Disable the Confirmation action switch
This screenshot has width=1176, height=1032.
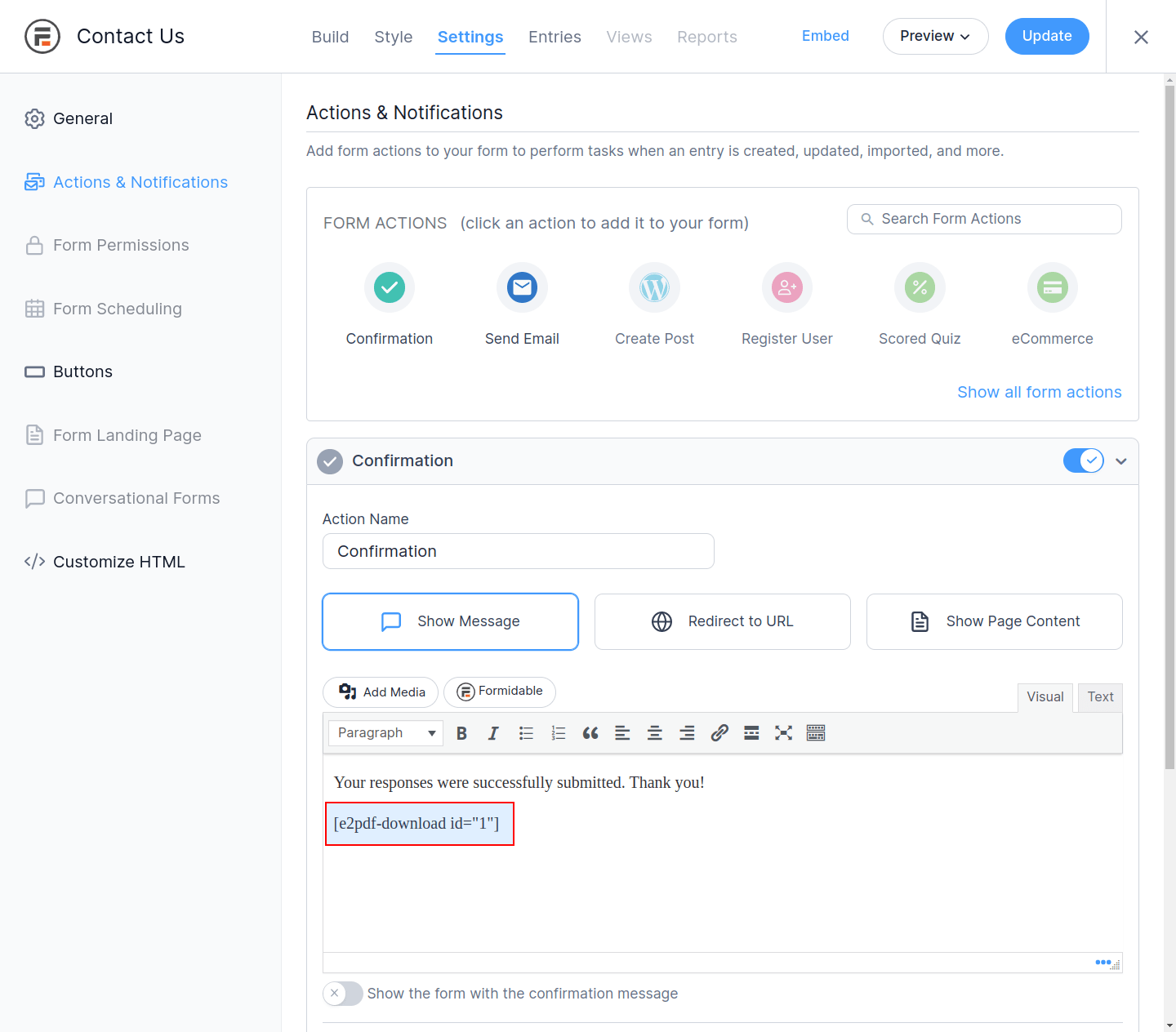(x=1083, y=460)
